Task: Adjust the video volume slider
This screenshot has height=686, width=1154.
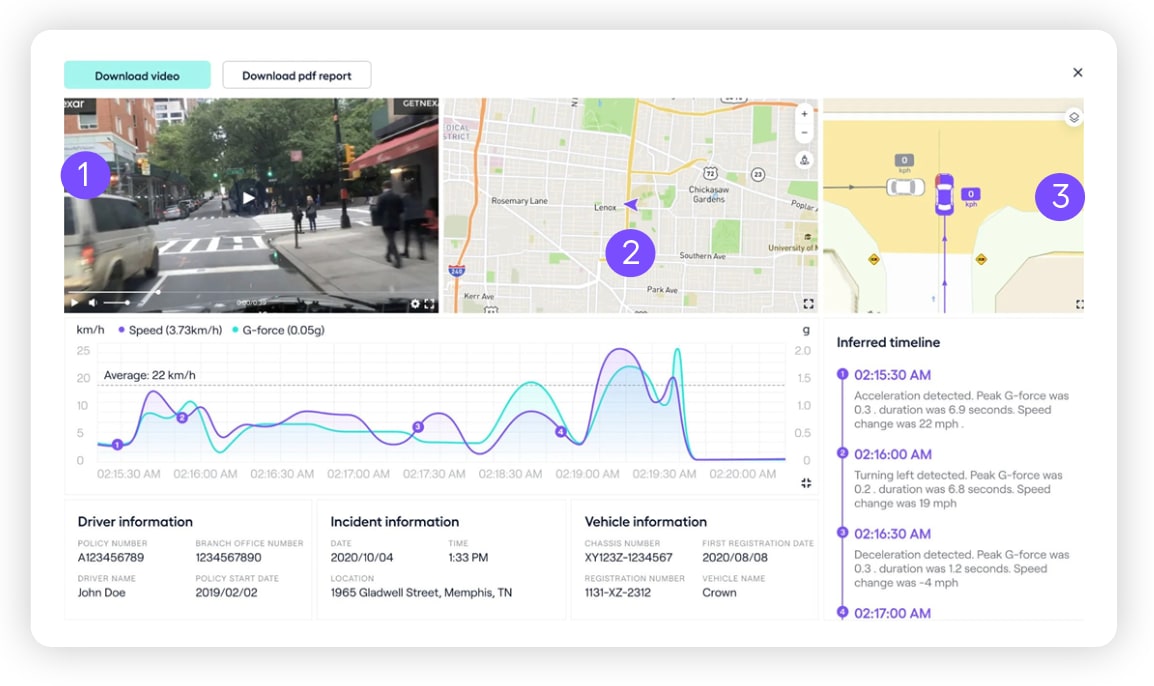Action: pos(116,303)
